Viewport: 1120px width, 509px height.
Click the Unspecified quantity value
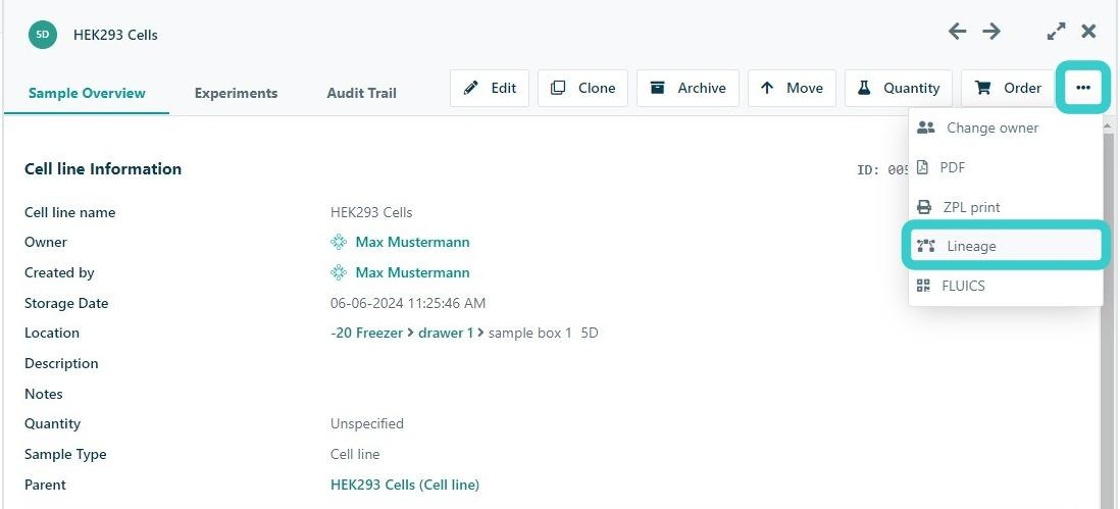366,423
